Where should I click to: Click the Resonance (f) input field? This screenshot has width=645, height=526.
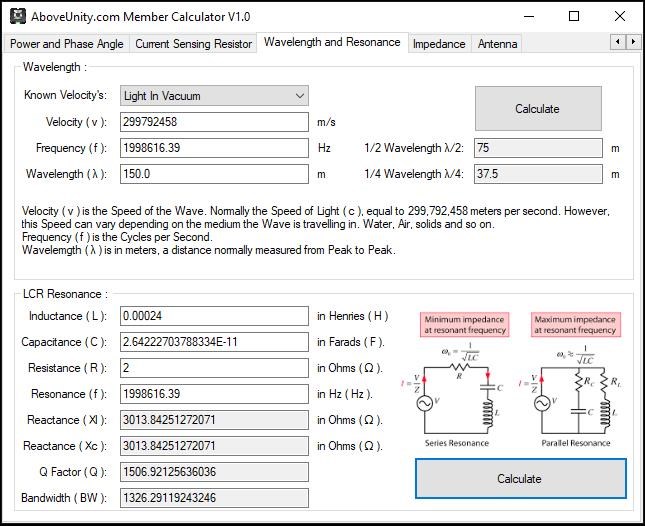[214, 394]
